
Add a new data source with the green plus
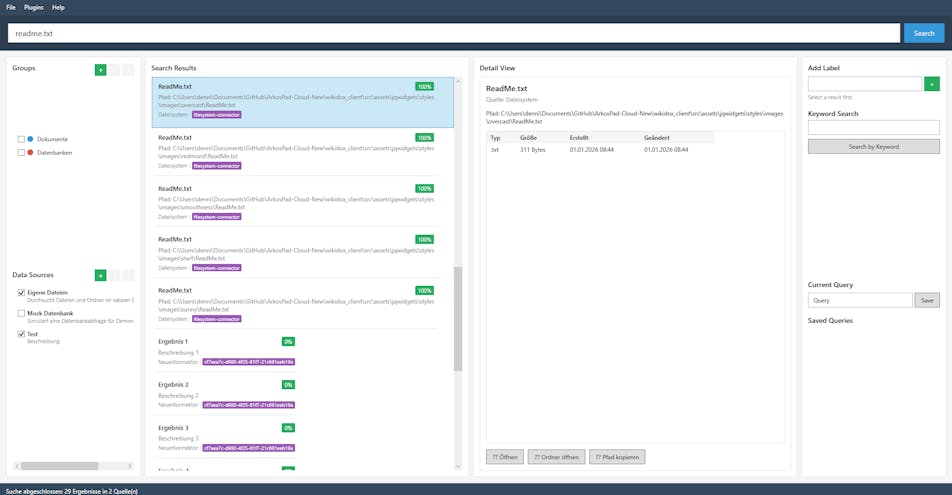coord(100,275)
